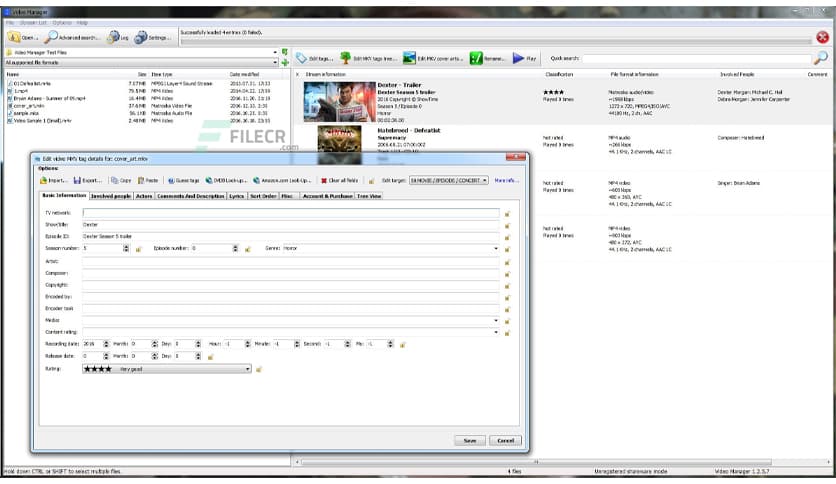Open the Options menu
The height and width of the screenshot is (484, 836).
(x=62, y=23)
